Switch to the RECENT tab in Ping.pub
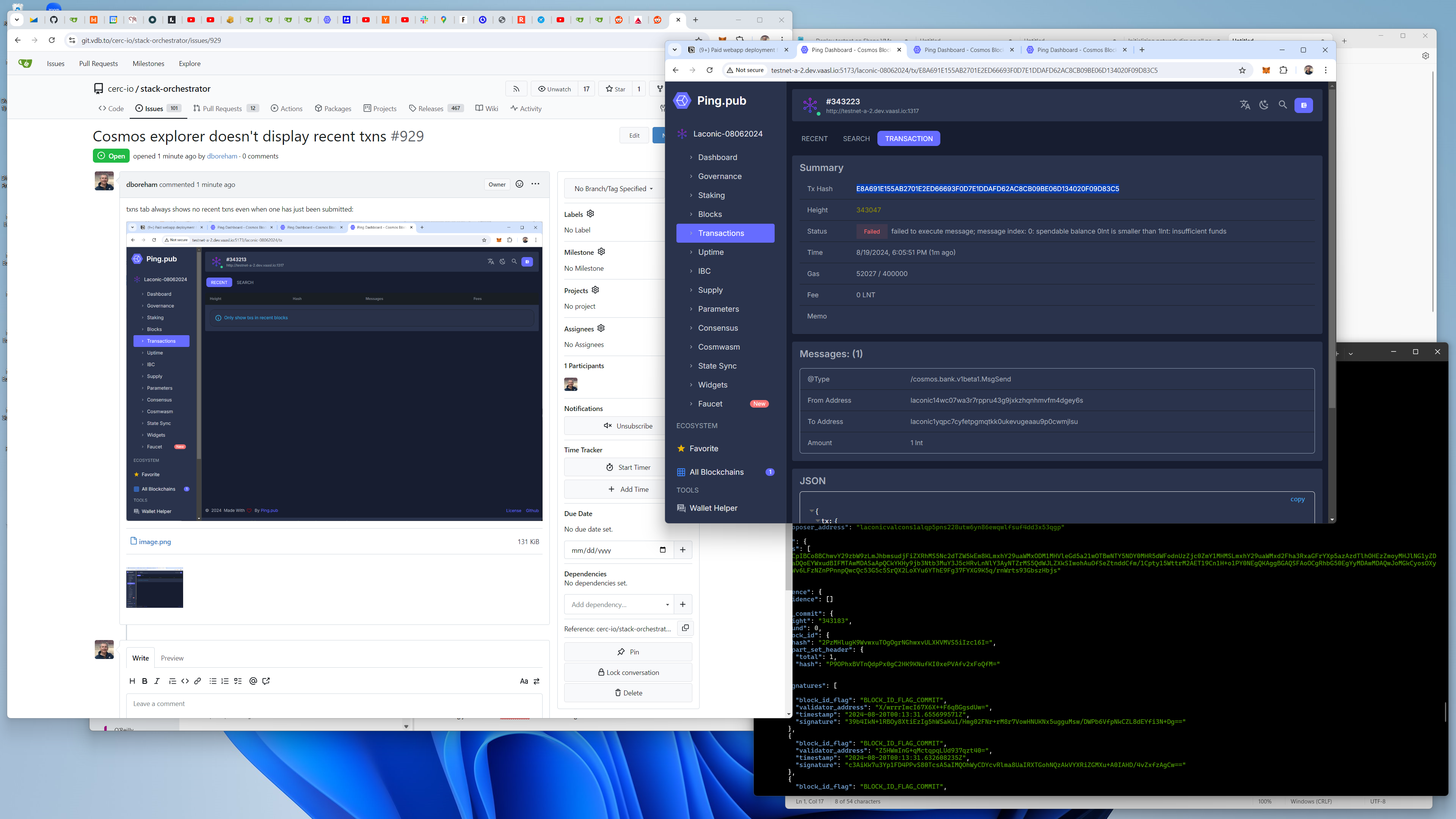Viewport: 1456px width, 819px height. tap(814, 138)
